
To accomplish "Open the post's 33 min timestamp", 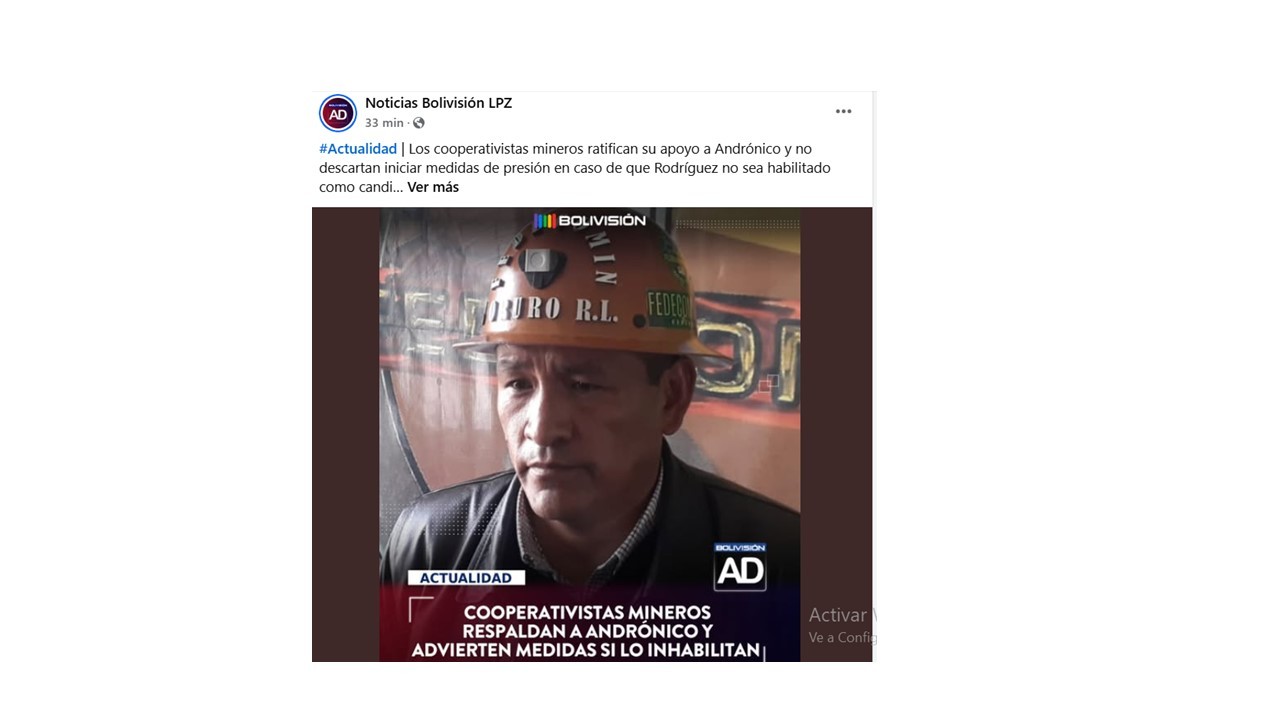I will 384,123.
